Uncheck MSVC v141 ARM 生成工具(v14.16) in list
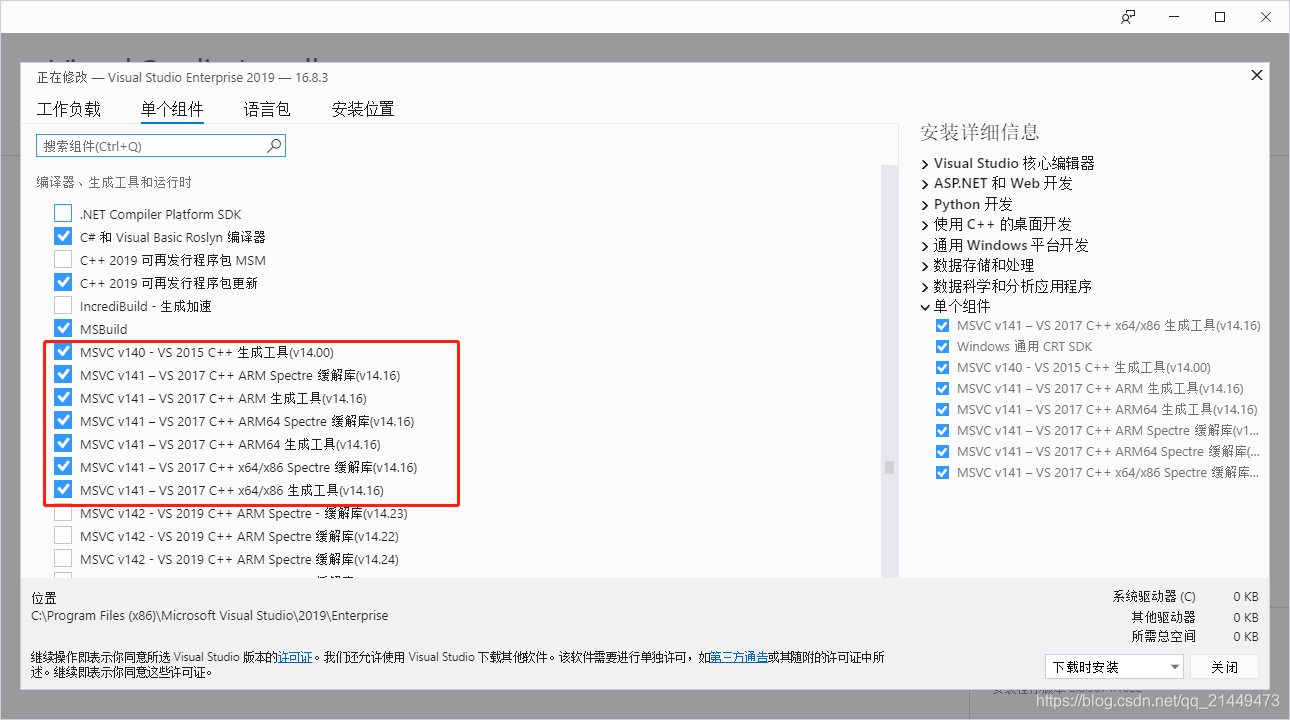The image size is (1290, 720). 63,398
